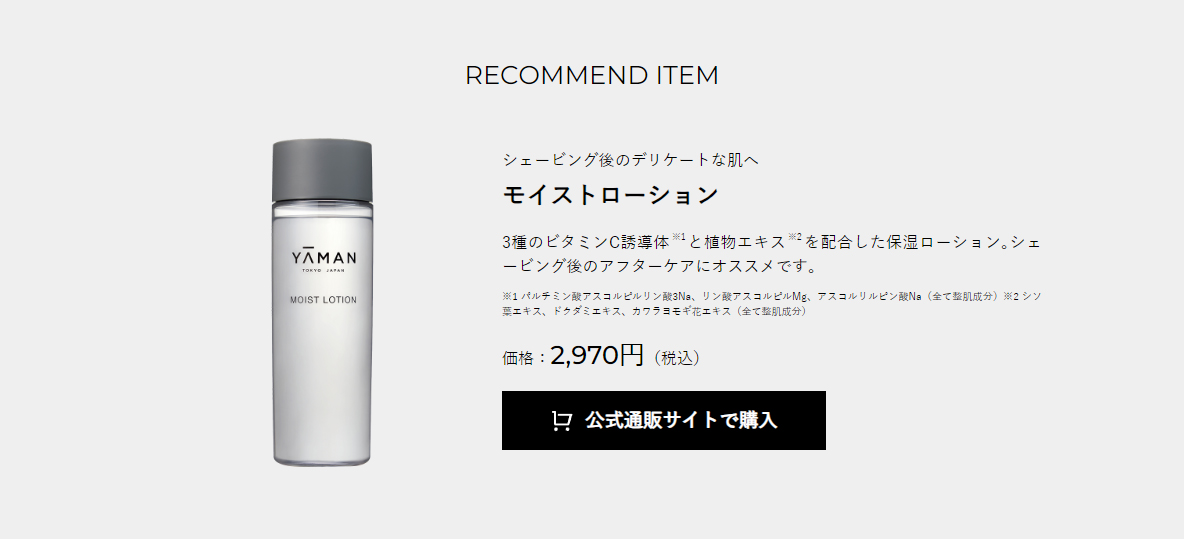This screenshot has width=1184, height=539.
Task: Click the 2,970円 price text
Action: coord(597,355)
